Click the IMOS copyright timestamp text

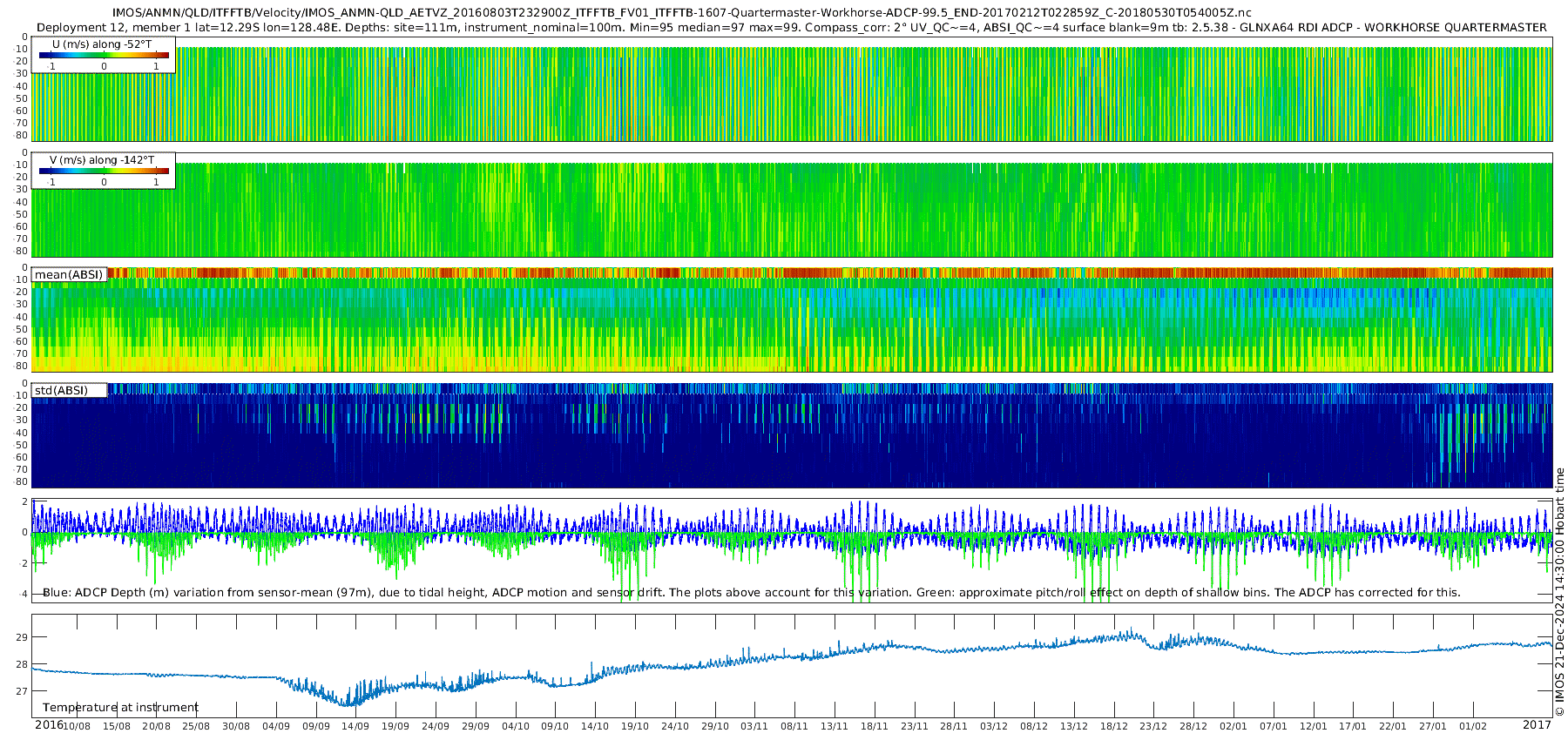(1559, 592)
